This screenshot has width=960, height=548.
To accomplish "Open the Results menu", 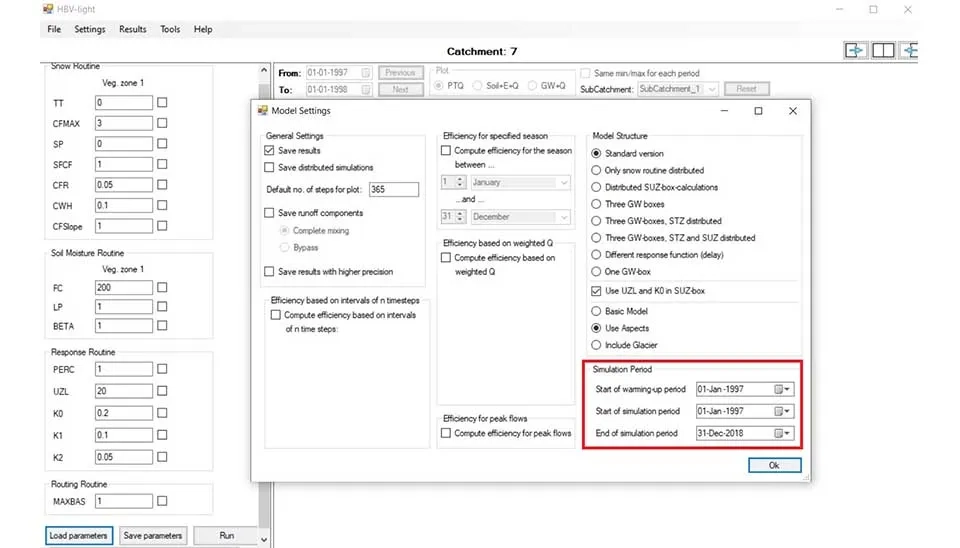I will pos(133,29).
